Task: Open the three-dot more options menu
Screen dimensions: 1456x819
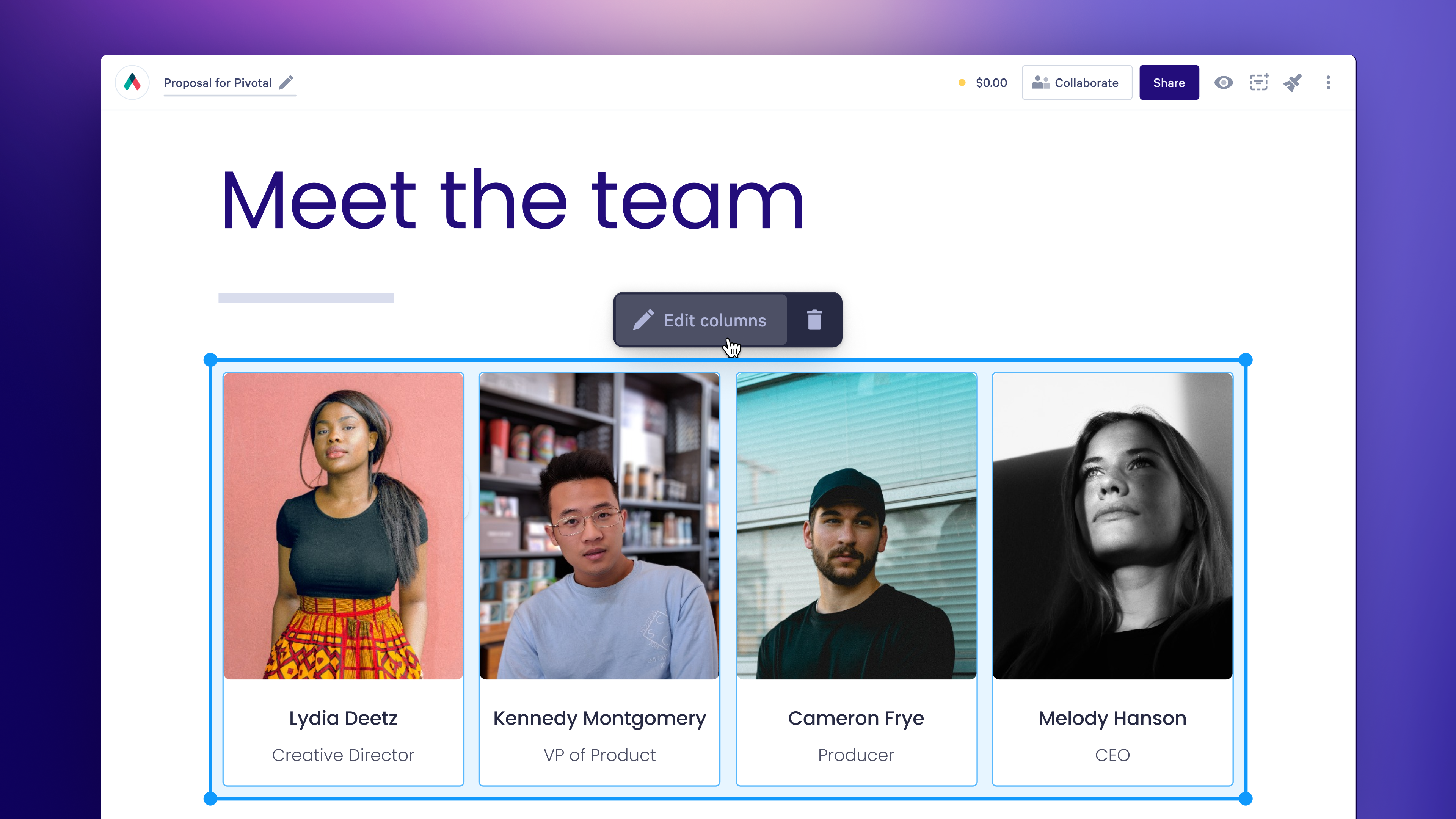Action: tap(1328, 83)
